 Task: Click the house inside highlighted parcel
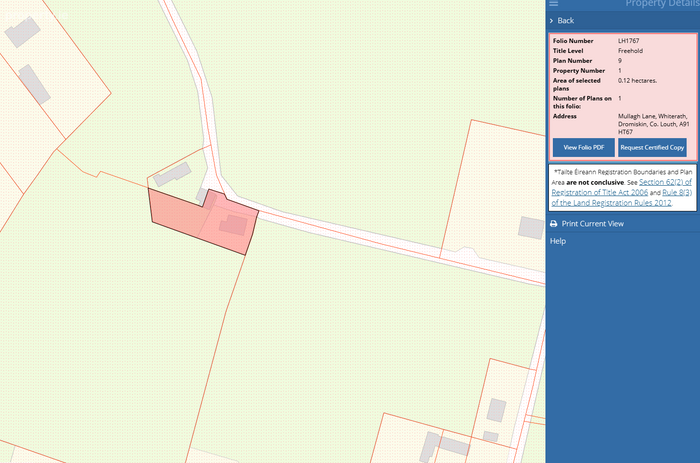pos(233,225)
